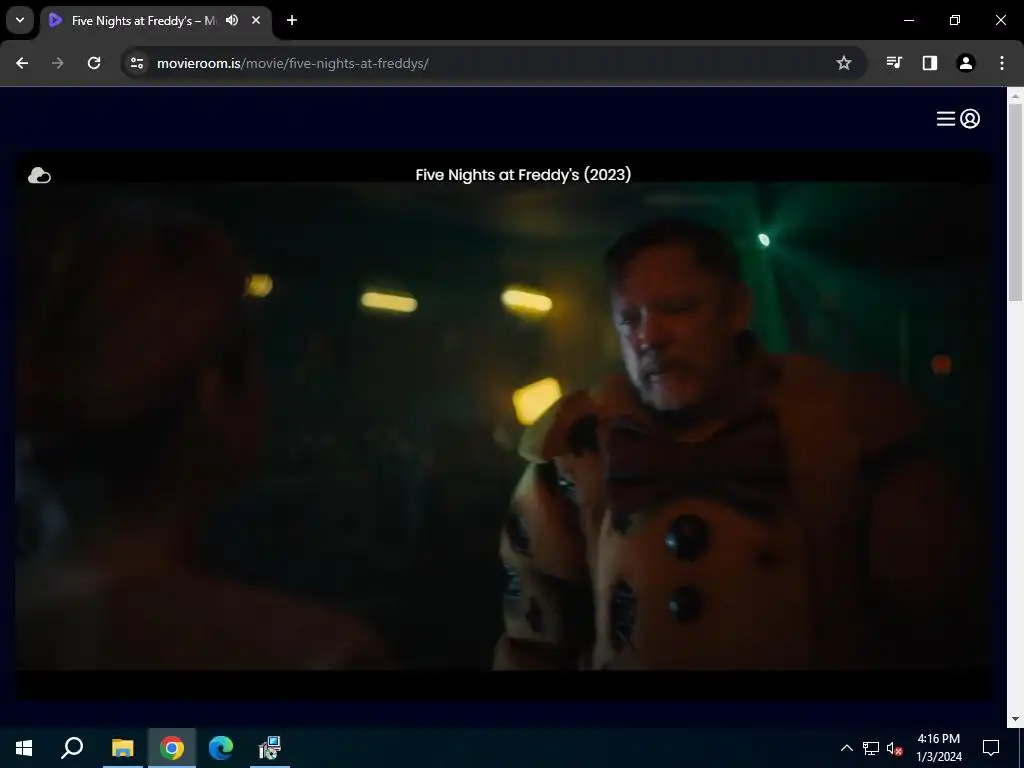The height and width of the screenshot is (768, 1024).
Task: Go back to the previous page
Action: click(x=22, y=63)
